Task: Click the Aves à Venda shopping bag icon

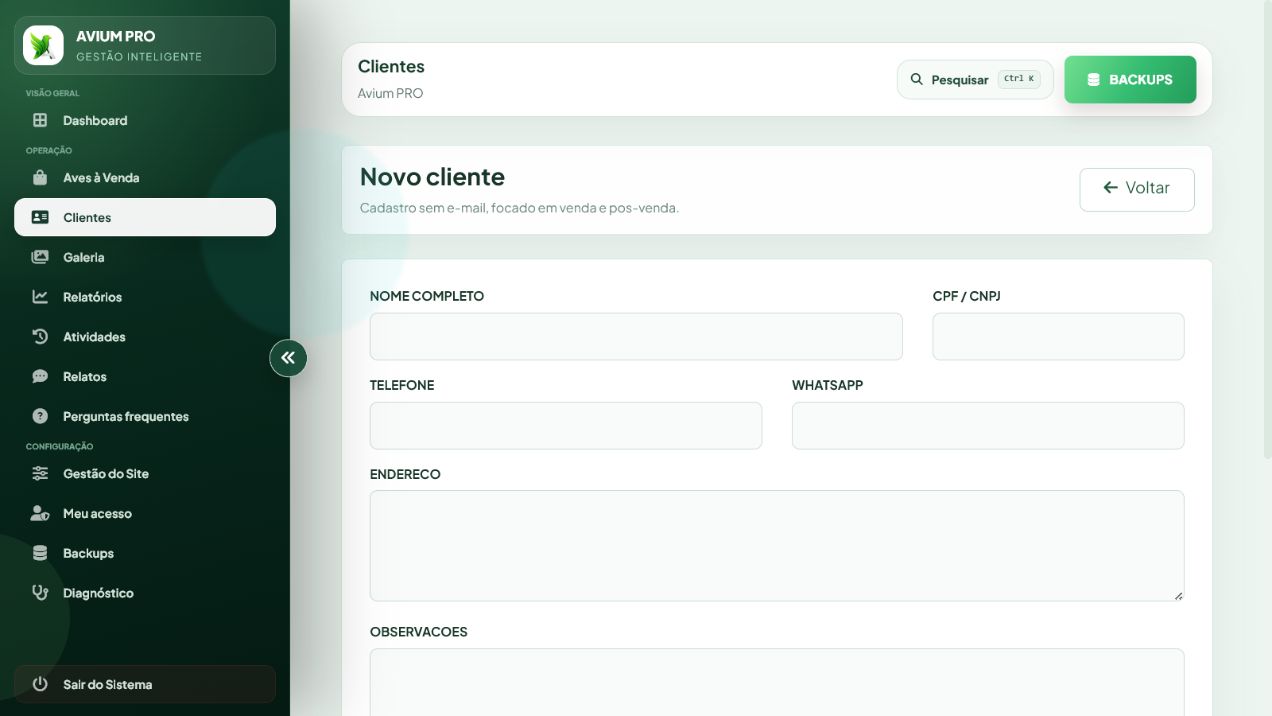Action: coord(40,178)
